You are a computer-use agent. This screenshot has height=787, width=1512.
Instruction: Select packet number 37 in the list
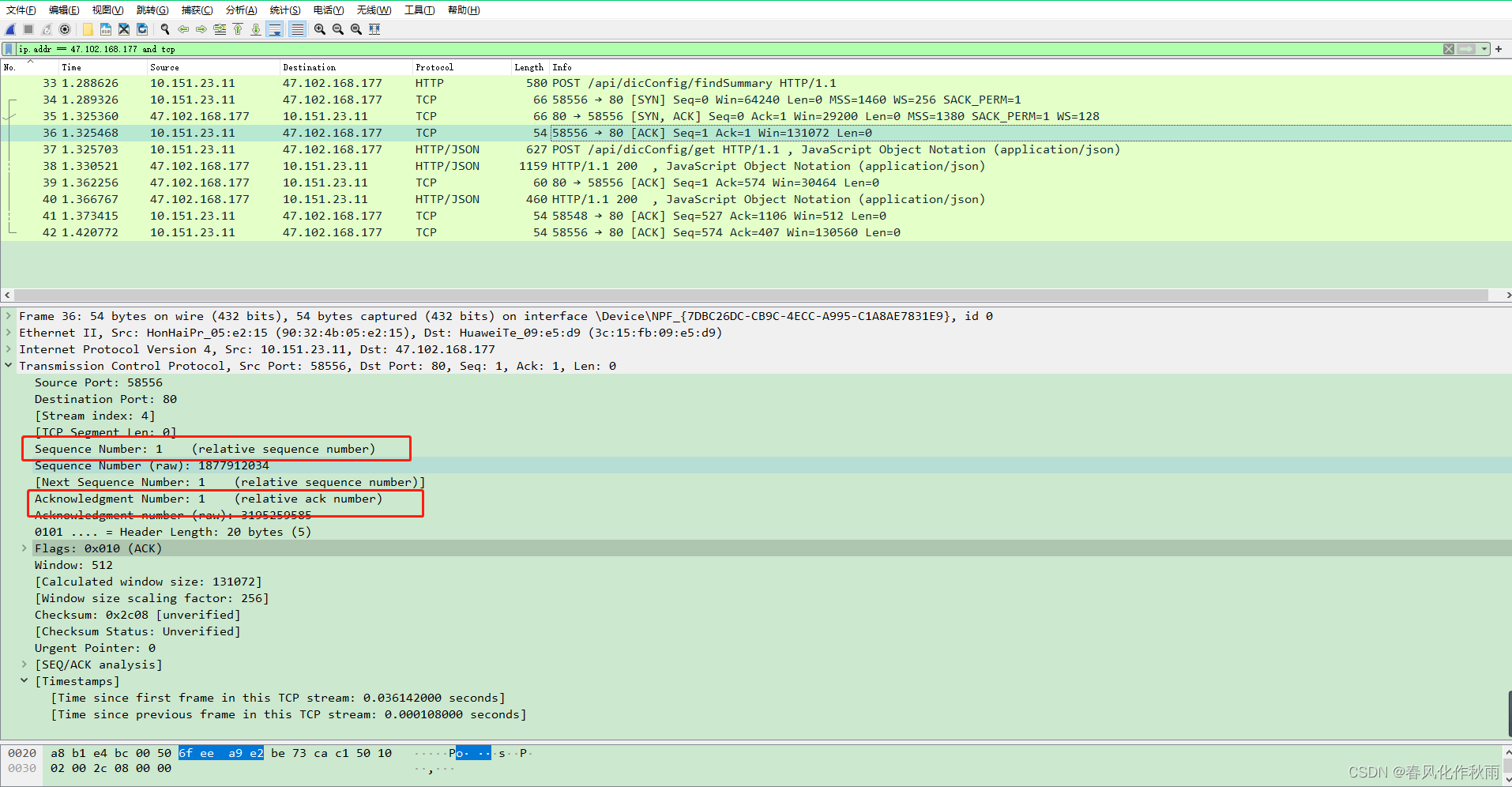[316, 149]
